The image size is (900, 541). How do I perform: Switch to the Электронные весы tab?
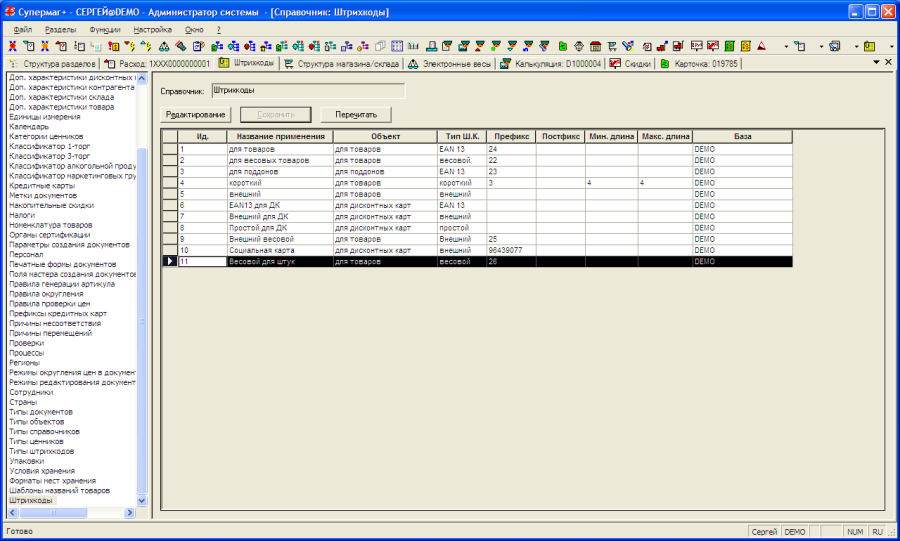[x=456, y=63]
